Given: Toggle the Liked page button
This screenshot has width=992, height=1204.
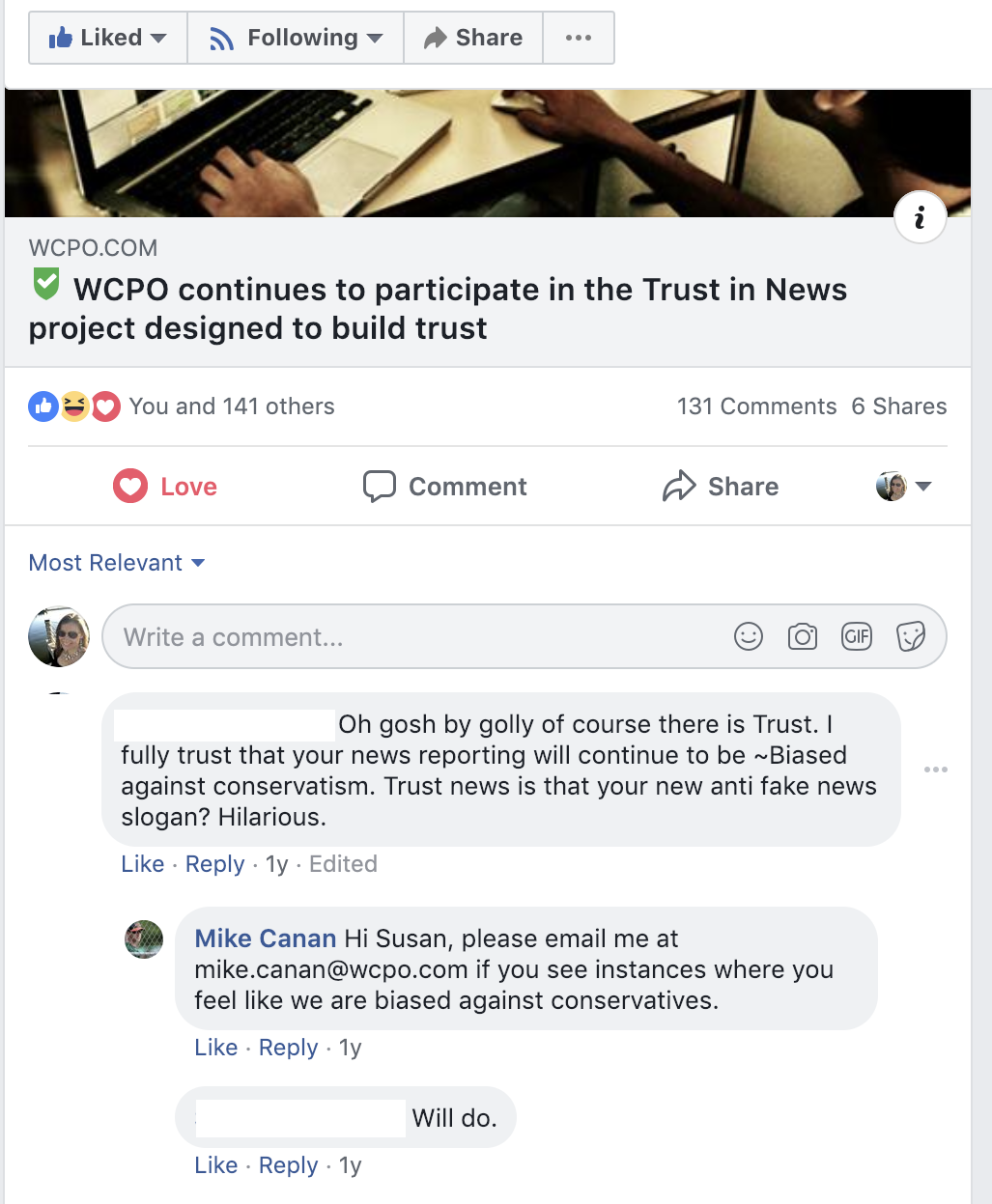Looking at the screenshot, I should 108,38.
